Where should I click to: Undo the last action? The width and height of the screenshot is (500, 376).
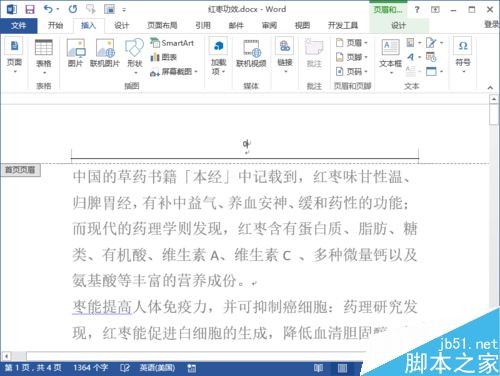[x=48, y=9]
